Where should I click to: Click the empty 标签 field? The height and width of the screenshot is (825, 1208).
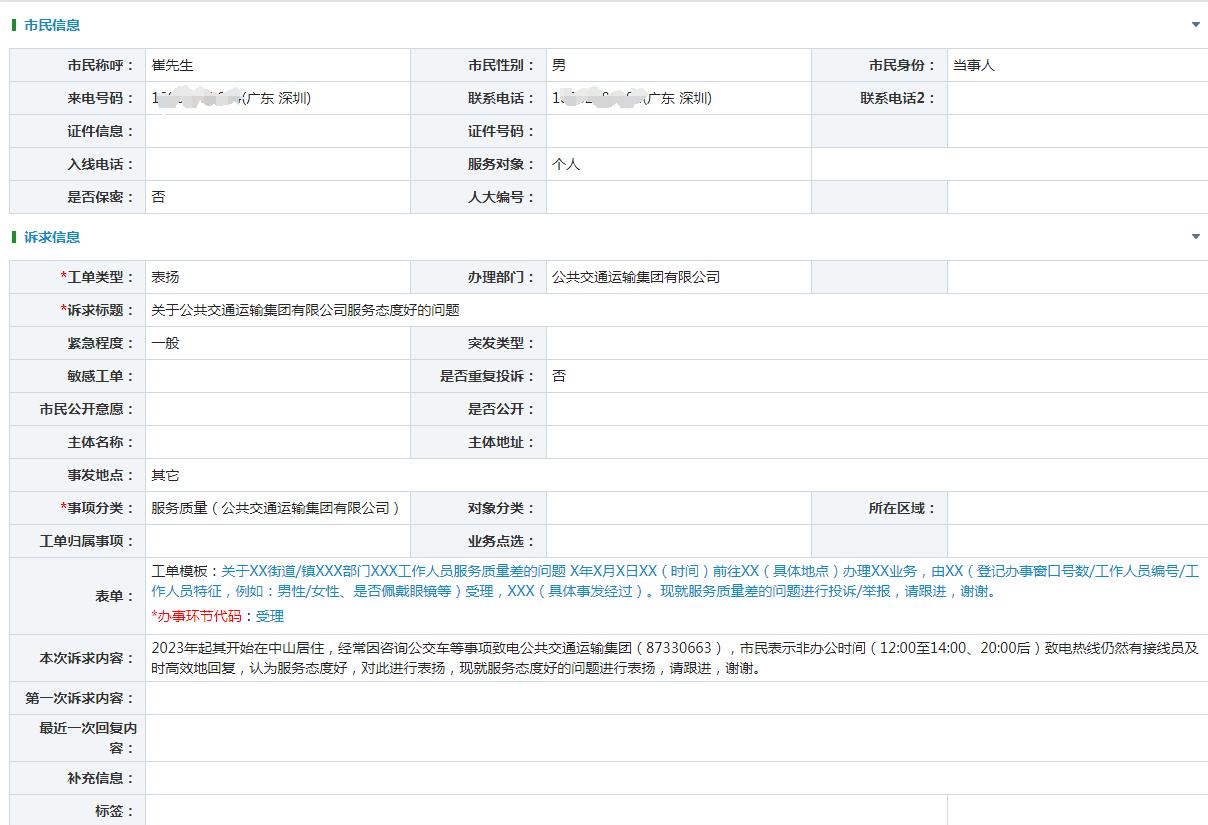pyautogui.click(x=545, y=811)
